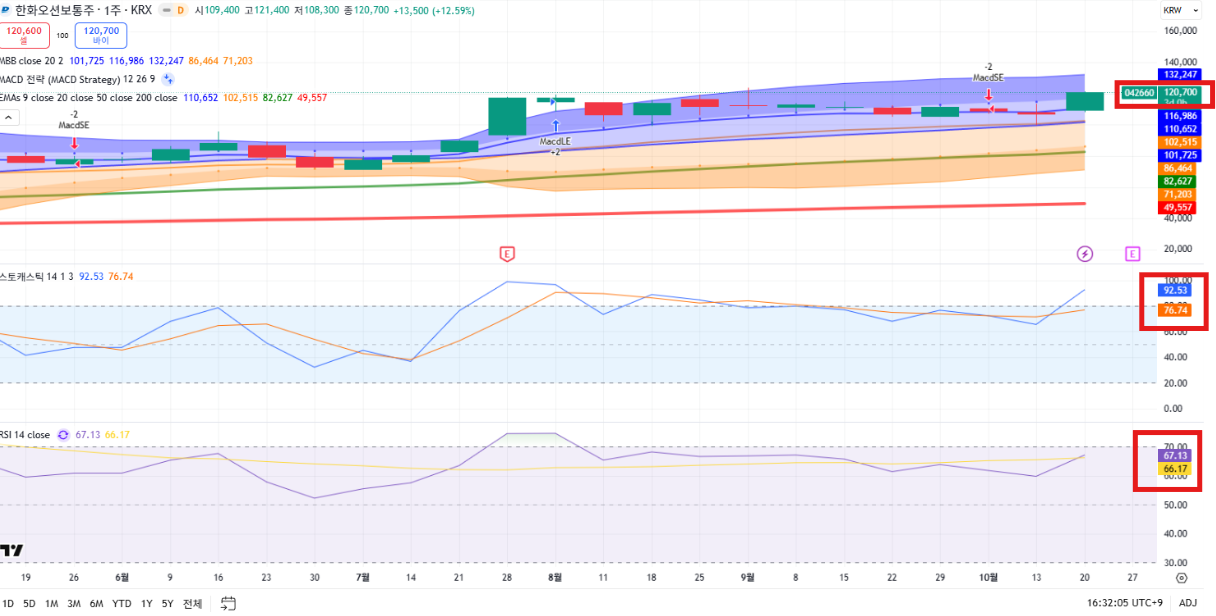The height and width of the screenshot is (616, 1216).
Task: Select the MBB close 20 2 legend
Action: 31,61
